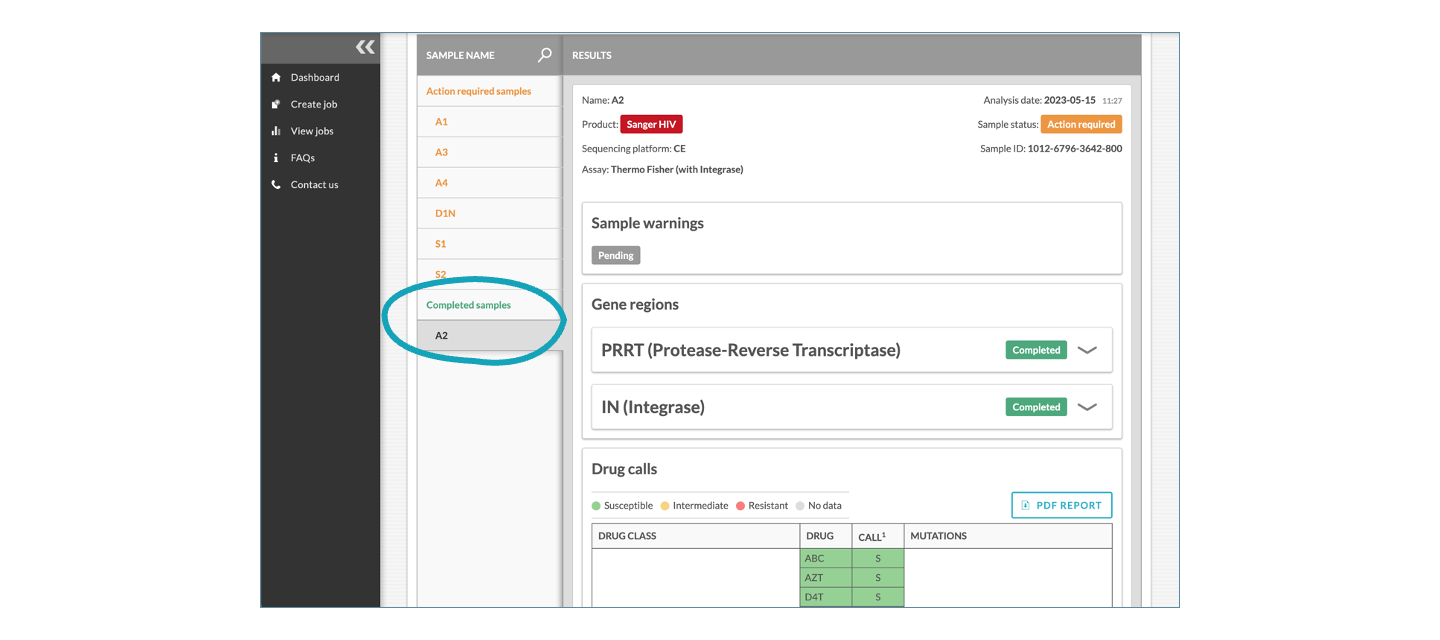Select sample S1 in the list
The image size is (1440, 640).
(x=488, y=244)
